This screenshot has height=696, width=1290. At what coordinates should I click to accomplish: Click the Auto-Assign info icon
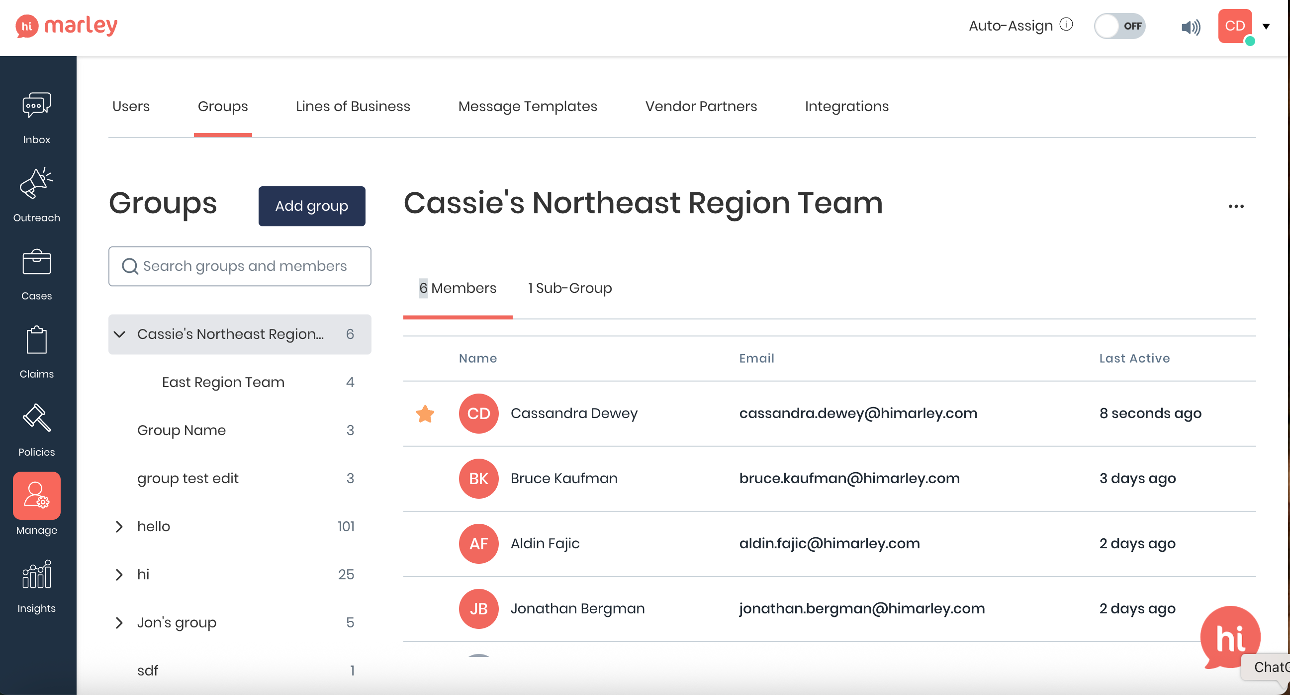tap(1066, 25)
